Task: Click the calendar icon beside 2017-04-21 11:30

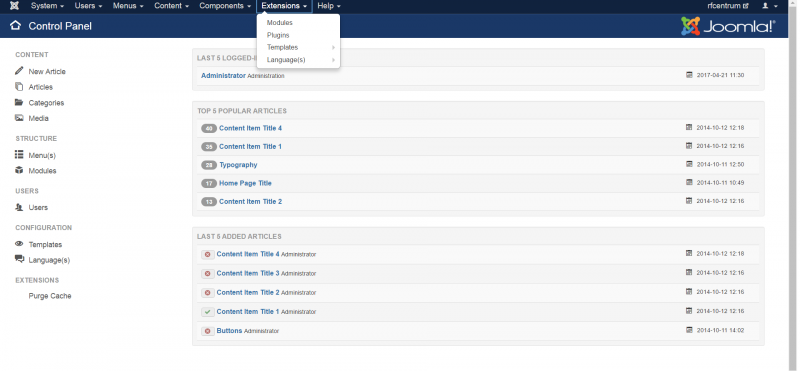Action: click(689, 75)
